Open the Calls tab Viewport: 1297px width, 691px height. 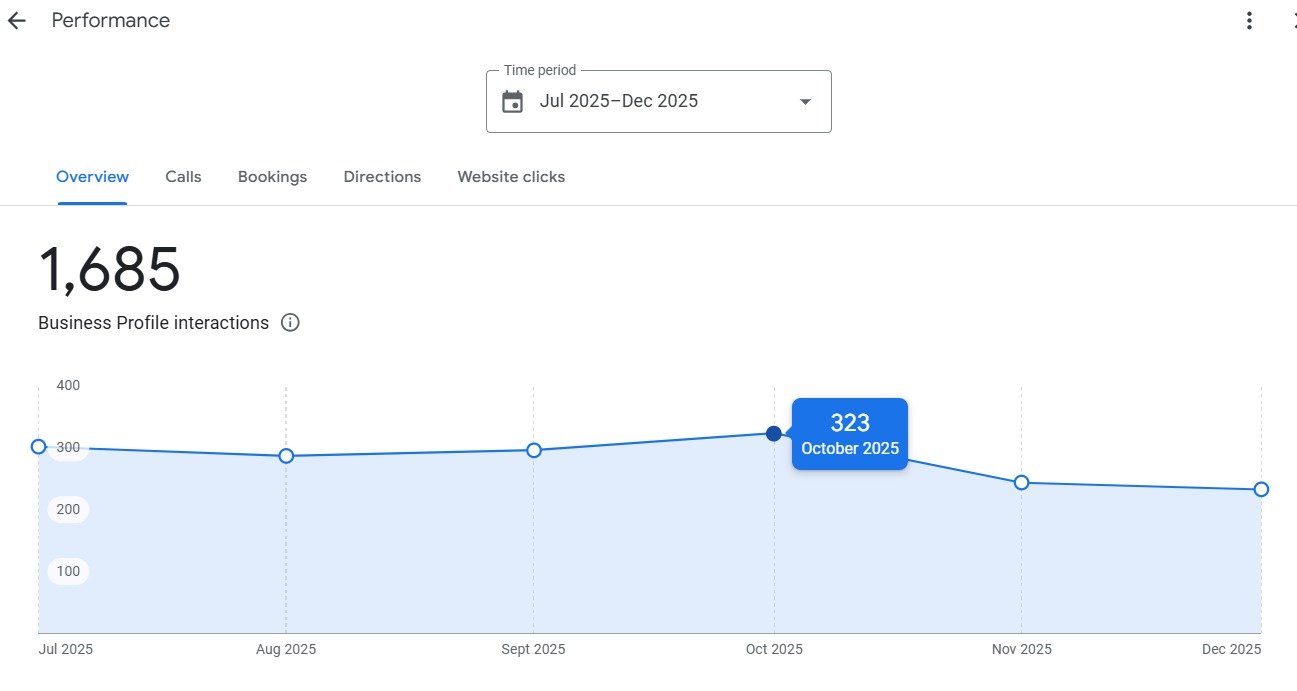coord(183,177)
